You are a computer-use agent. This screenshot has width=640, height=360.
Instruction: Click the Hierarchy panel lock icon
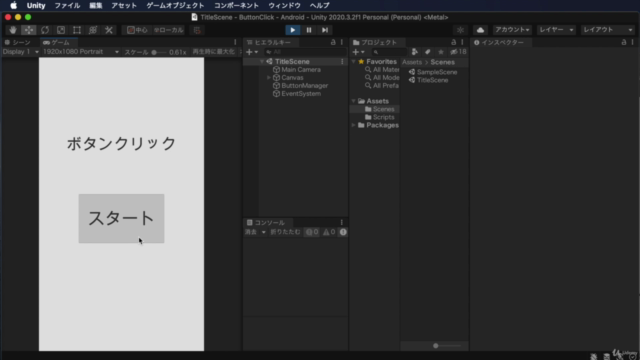[x=333, y=42]
